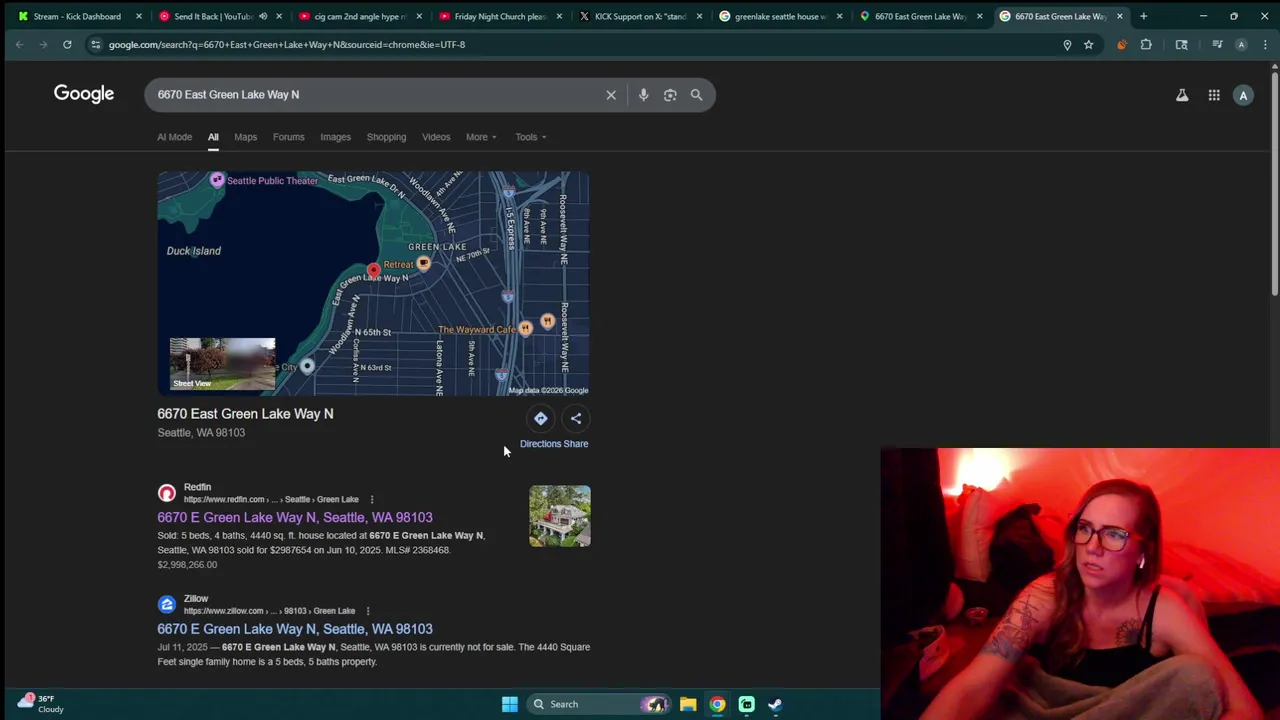
Task: Open Search Labs flask icon
Action: [1182, 95]
